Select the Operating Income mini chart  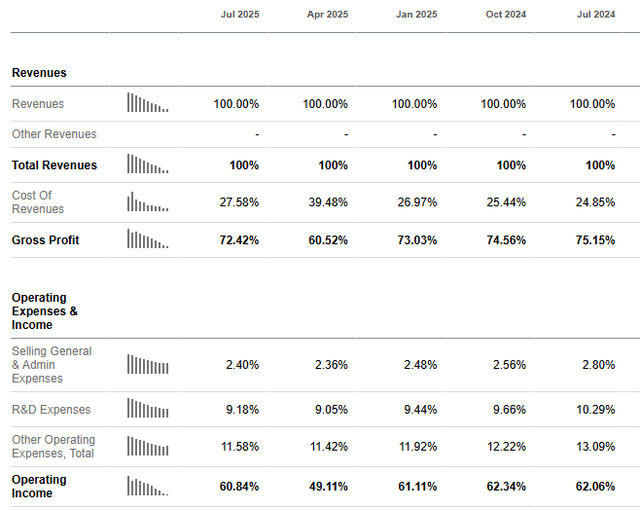[148, 486]
